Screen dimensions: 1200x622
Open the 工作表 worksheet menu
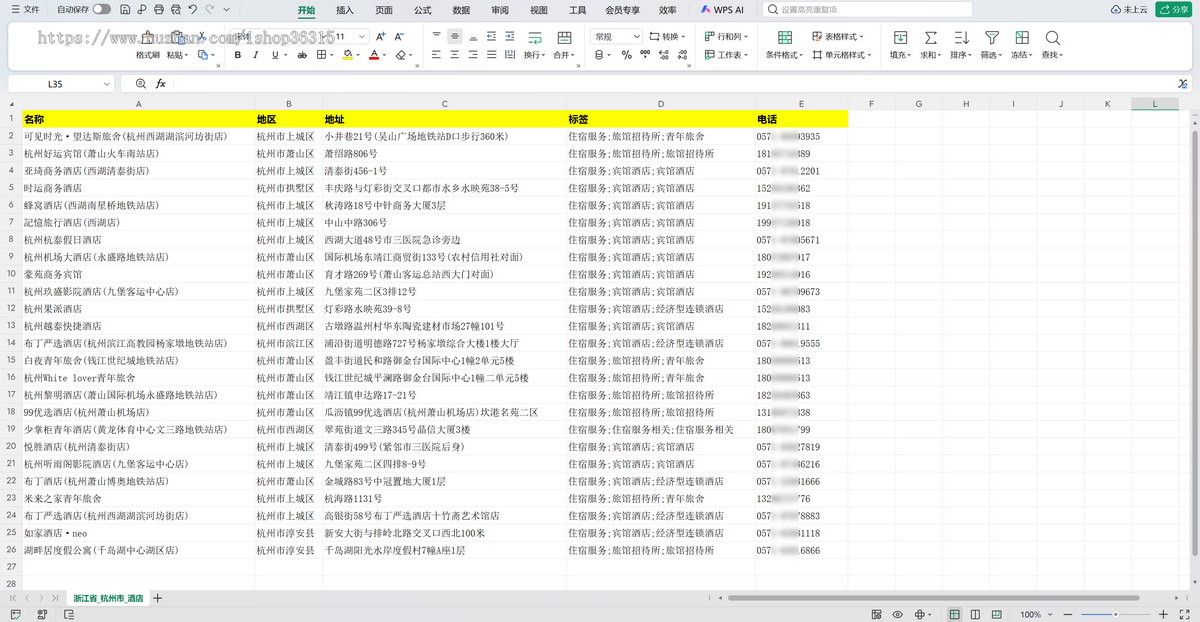click(726, 55)
